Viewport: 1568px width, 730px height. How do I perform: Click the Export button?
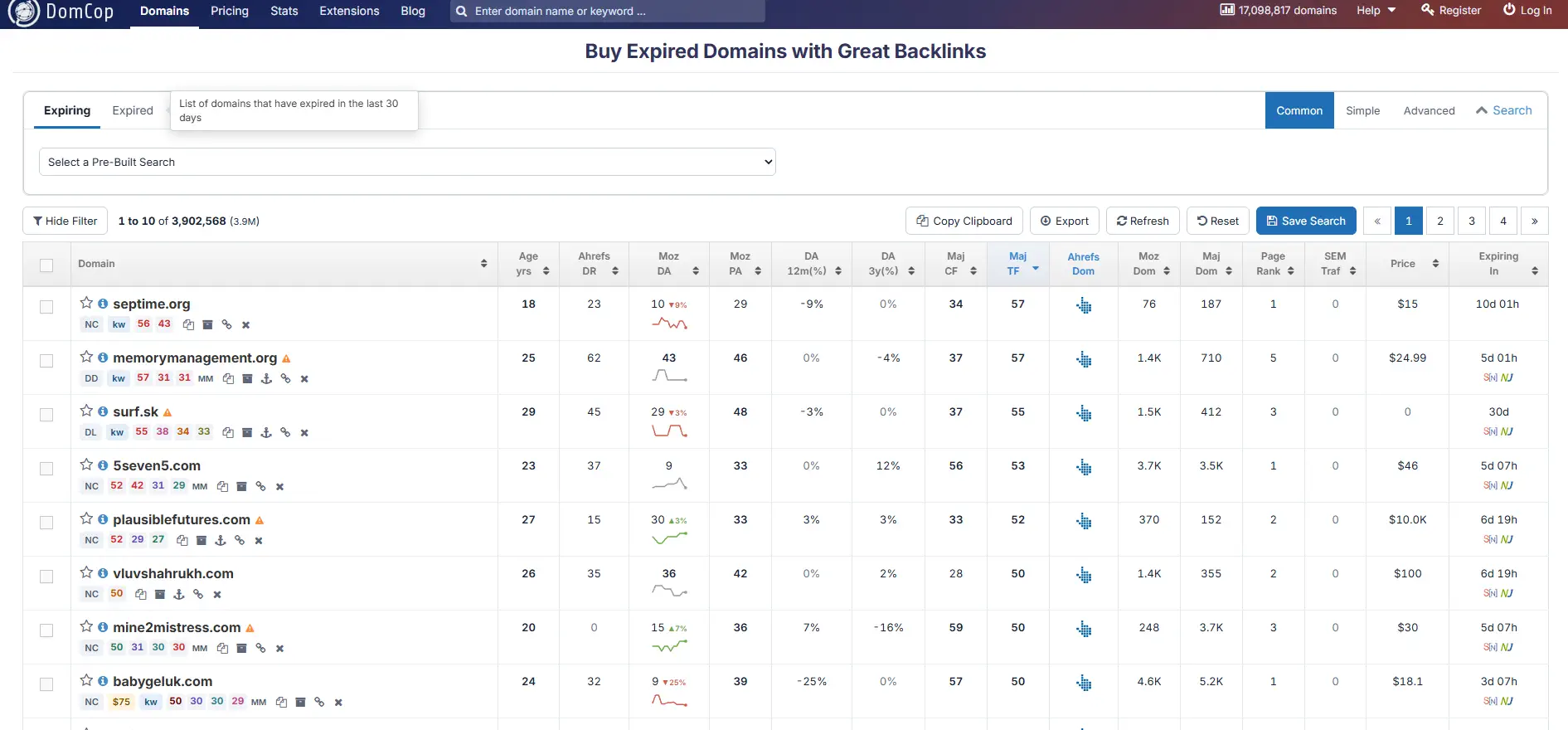click(x=1065, y=221)
